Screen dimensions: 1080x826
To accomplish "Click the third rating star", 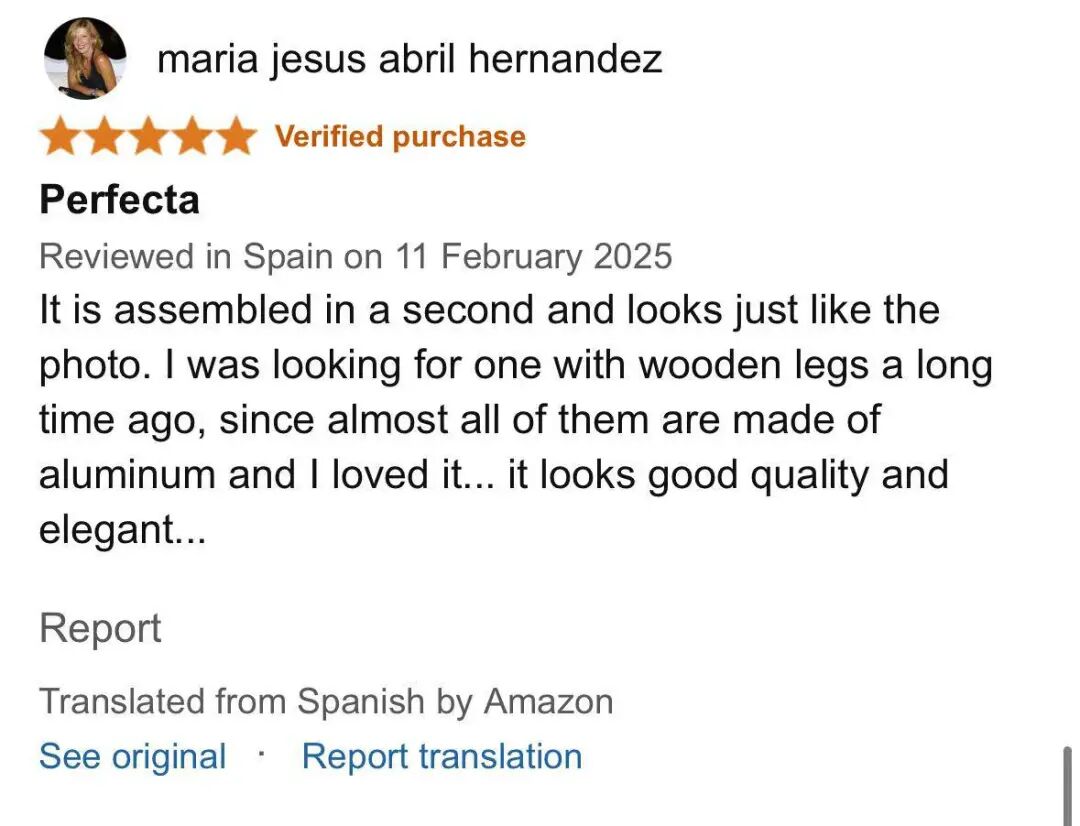I will pyautogui.click(x=147, y=137).
